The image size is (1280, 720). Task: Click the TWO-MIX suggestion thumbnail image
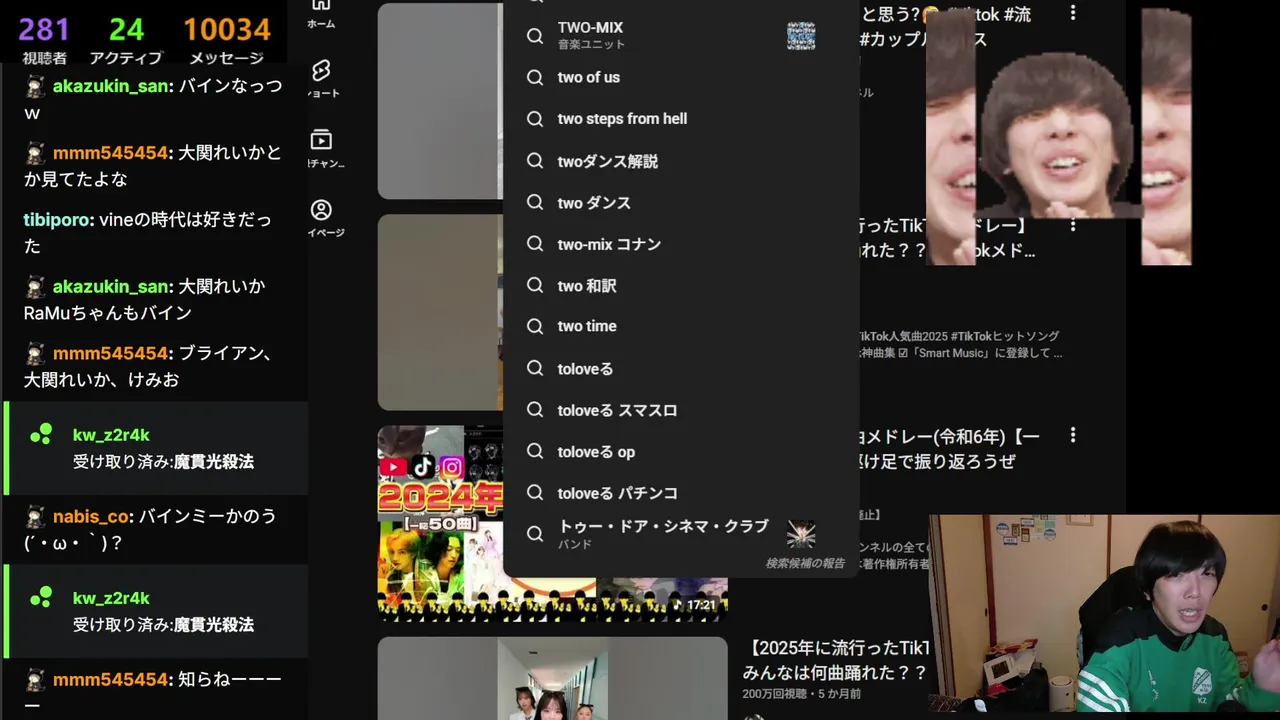point(801,36)
